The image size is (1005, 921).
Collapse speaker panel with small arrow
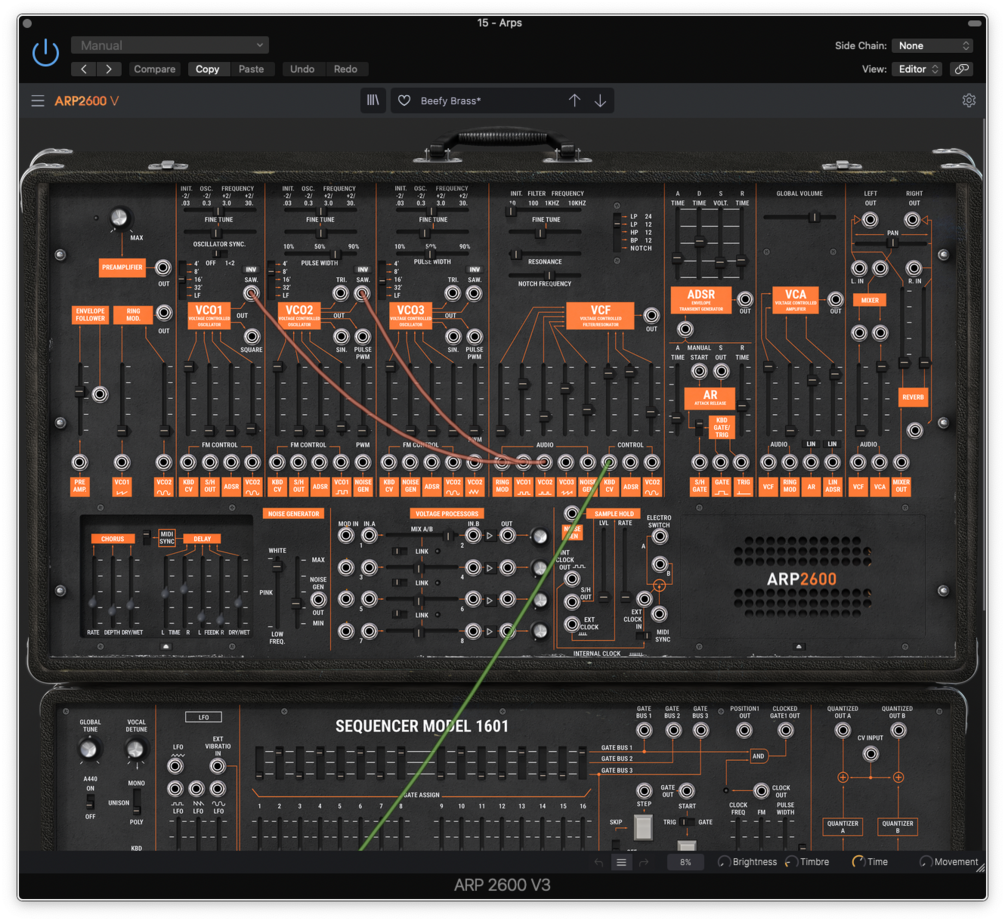click(x=799, y=647)
